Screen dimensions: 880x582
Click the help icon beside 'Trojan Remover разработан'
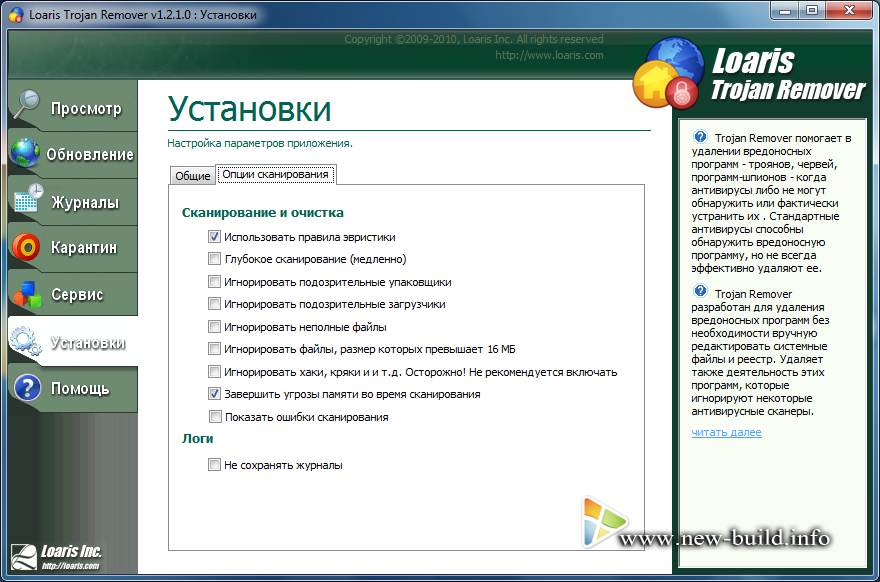700,291
